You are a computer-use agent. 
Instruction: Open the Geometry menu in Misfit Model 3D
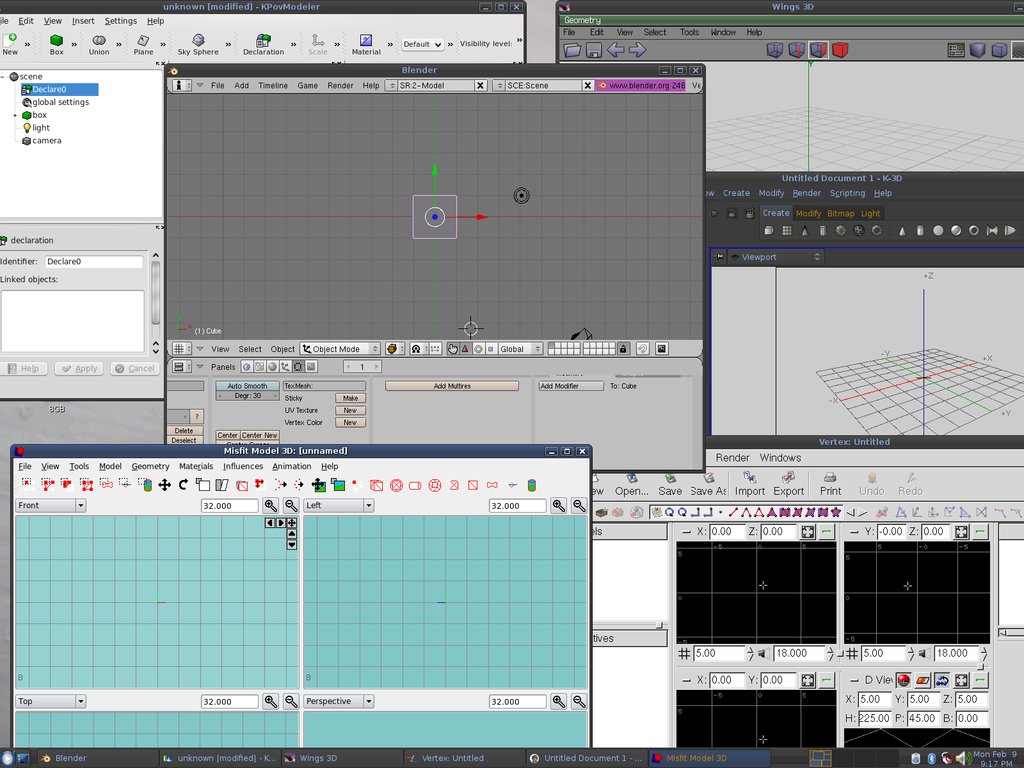tap(150, 466)
